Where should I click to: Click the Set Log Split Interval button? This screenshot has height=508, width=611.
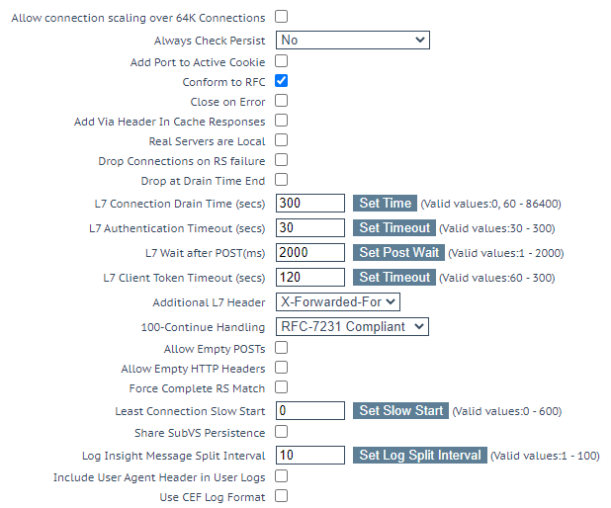tap(420, 455)
